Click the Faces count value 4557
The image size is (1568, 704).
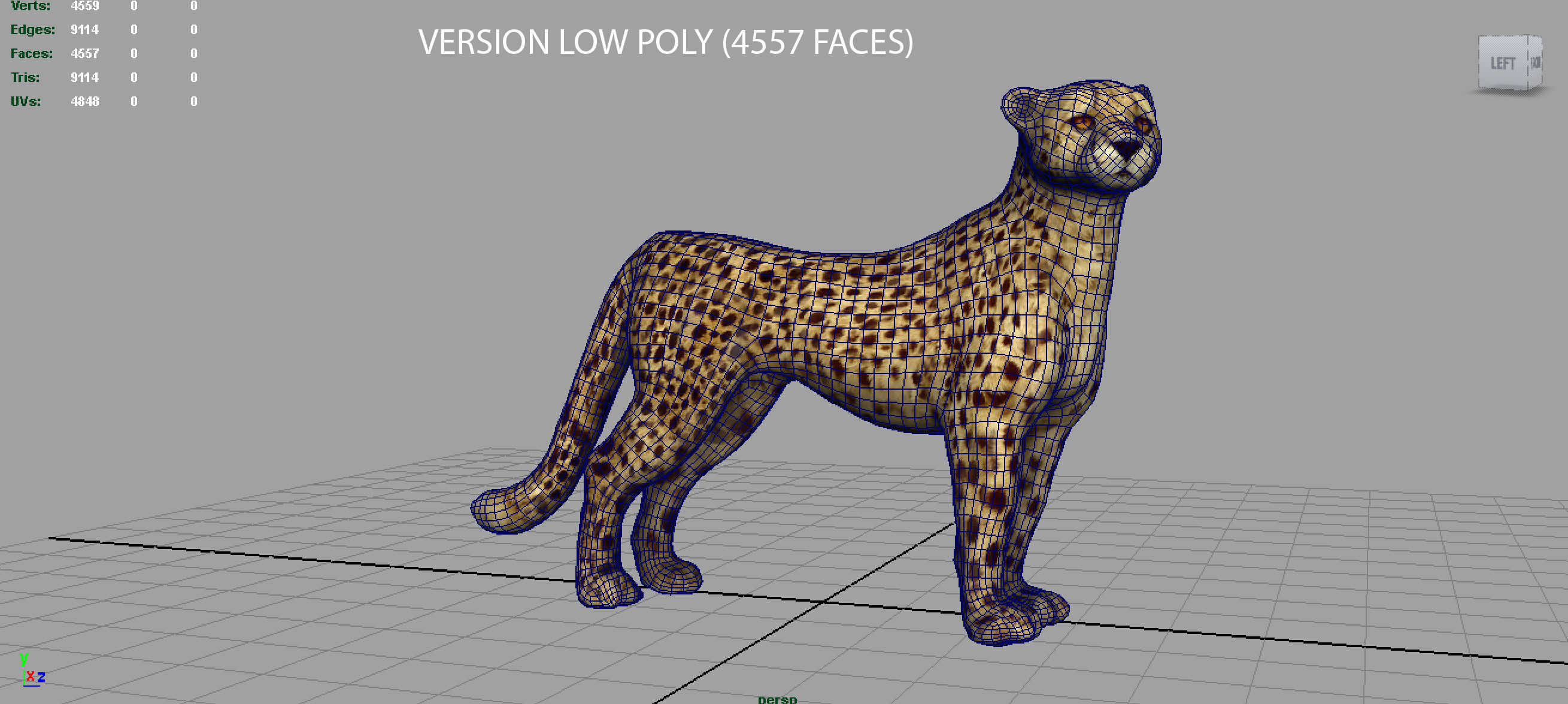(84, 53)
